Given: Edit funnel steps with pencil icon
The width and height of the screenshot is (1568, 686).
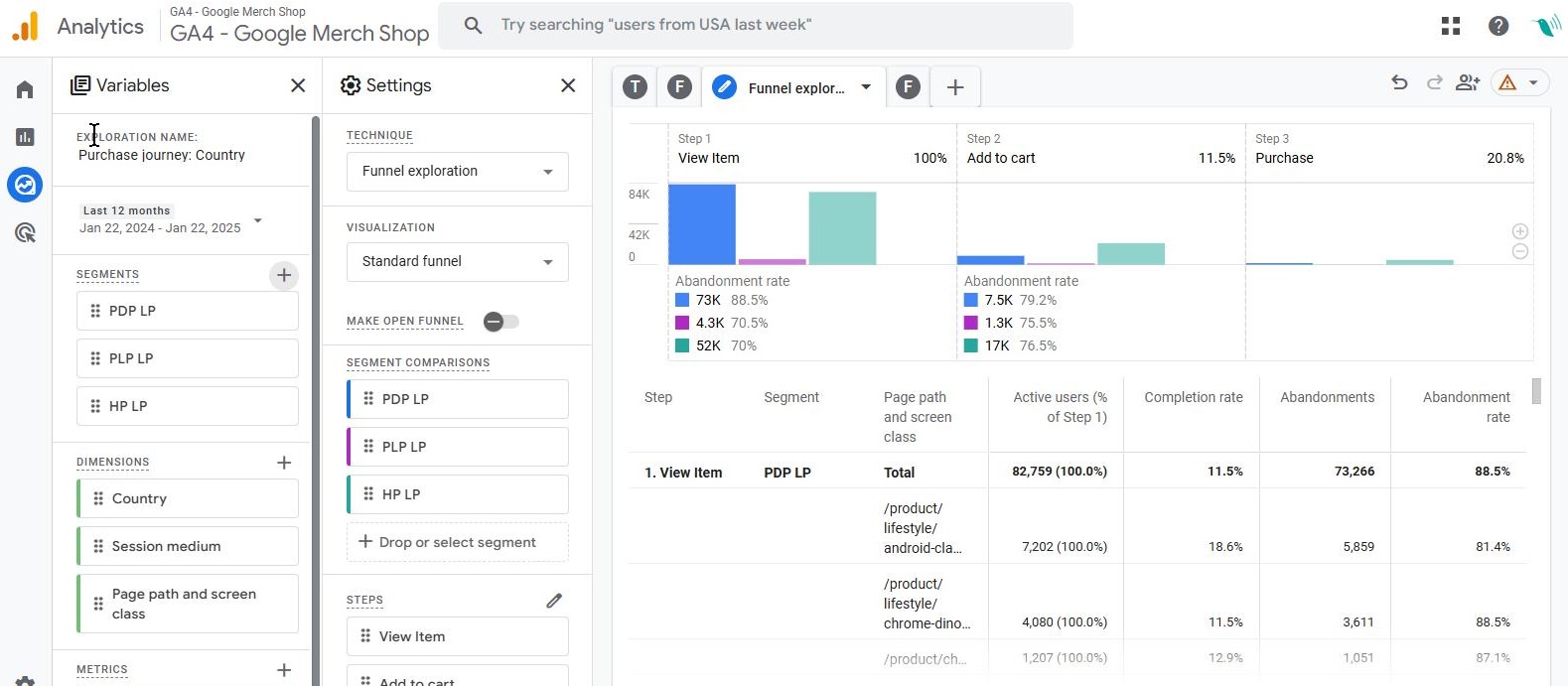Looking at the screenshot, I should click(x=554, y=601).
